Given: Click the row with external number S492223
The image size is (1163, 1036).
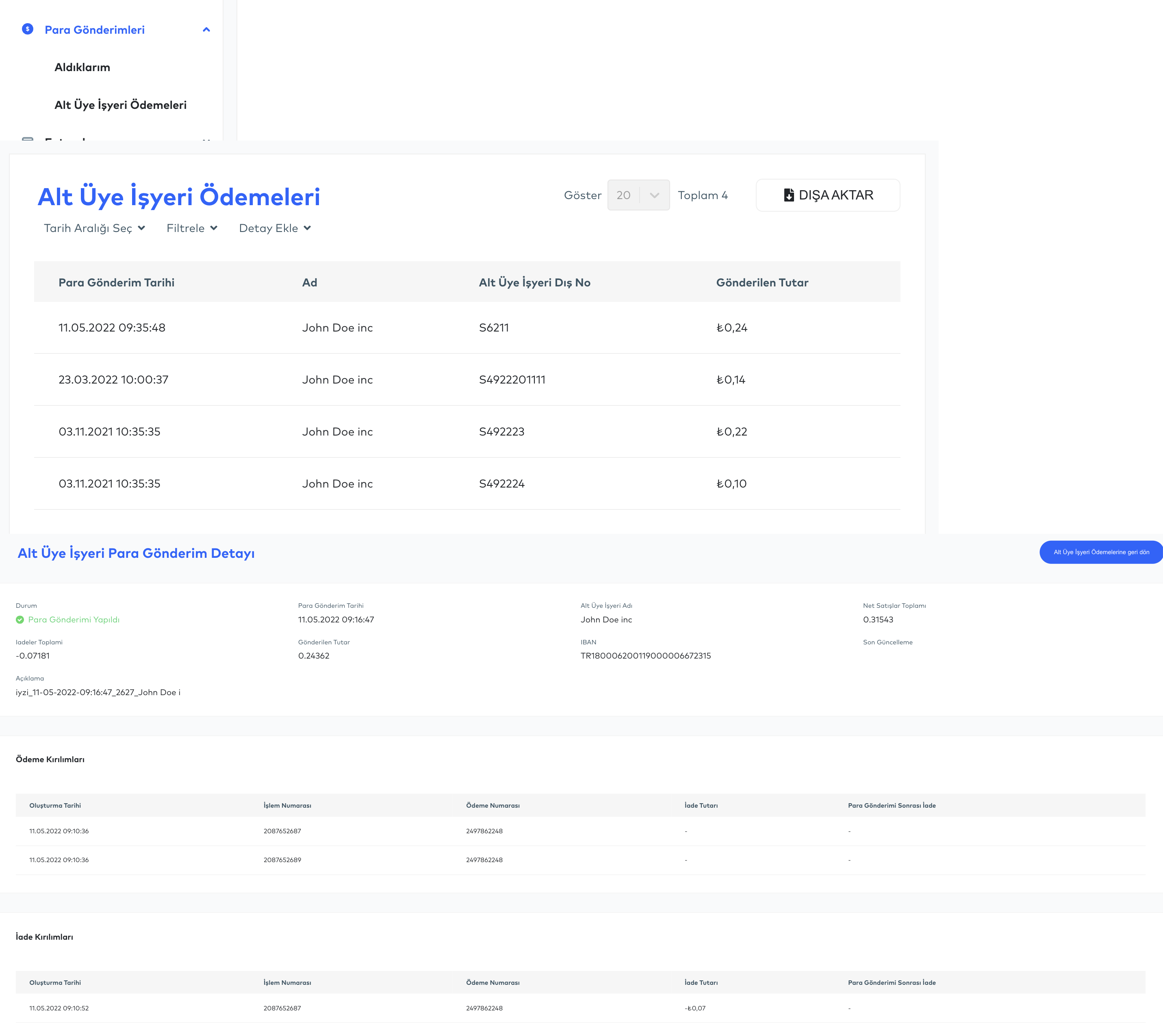Looking at the screenshot, I should 501,431.
